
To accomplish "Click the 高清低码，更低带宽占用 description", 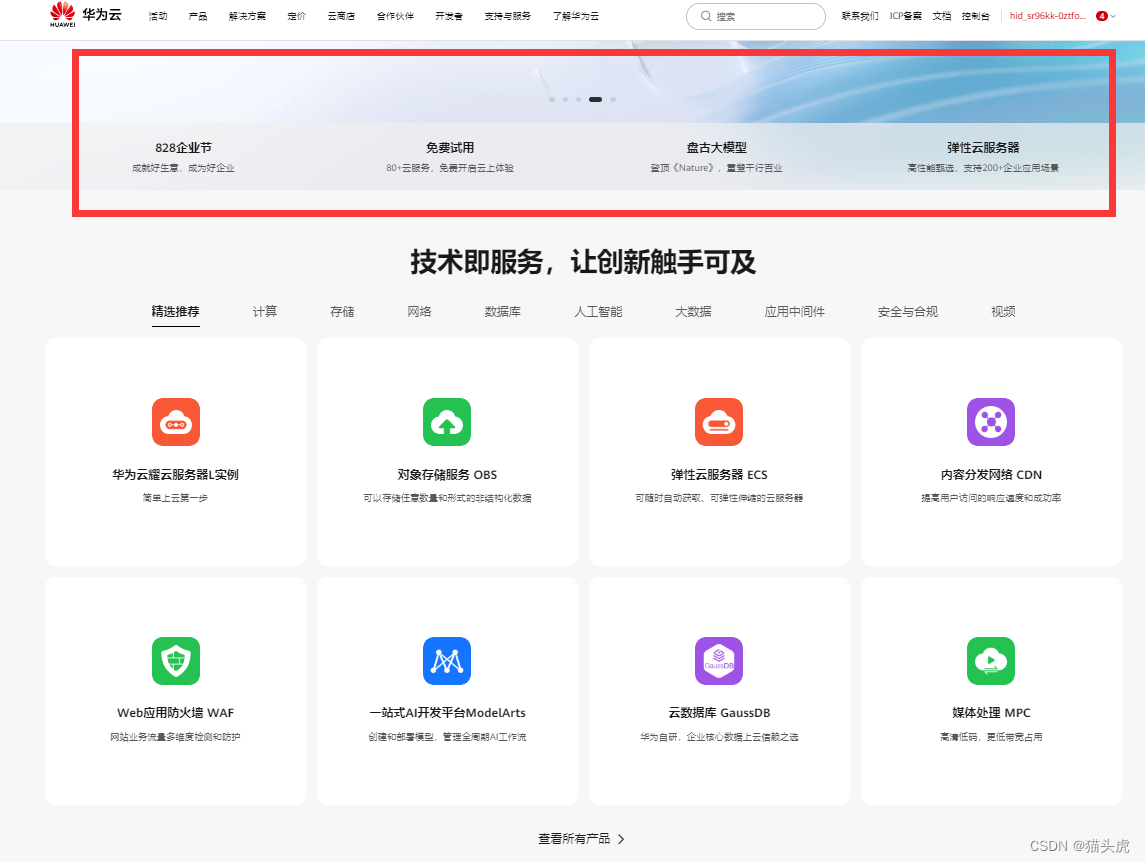I will 991,737.
